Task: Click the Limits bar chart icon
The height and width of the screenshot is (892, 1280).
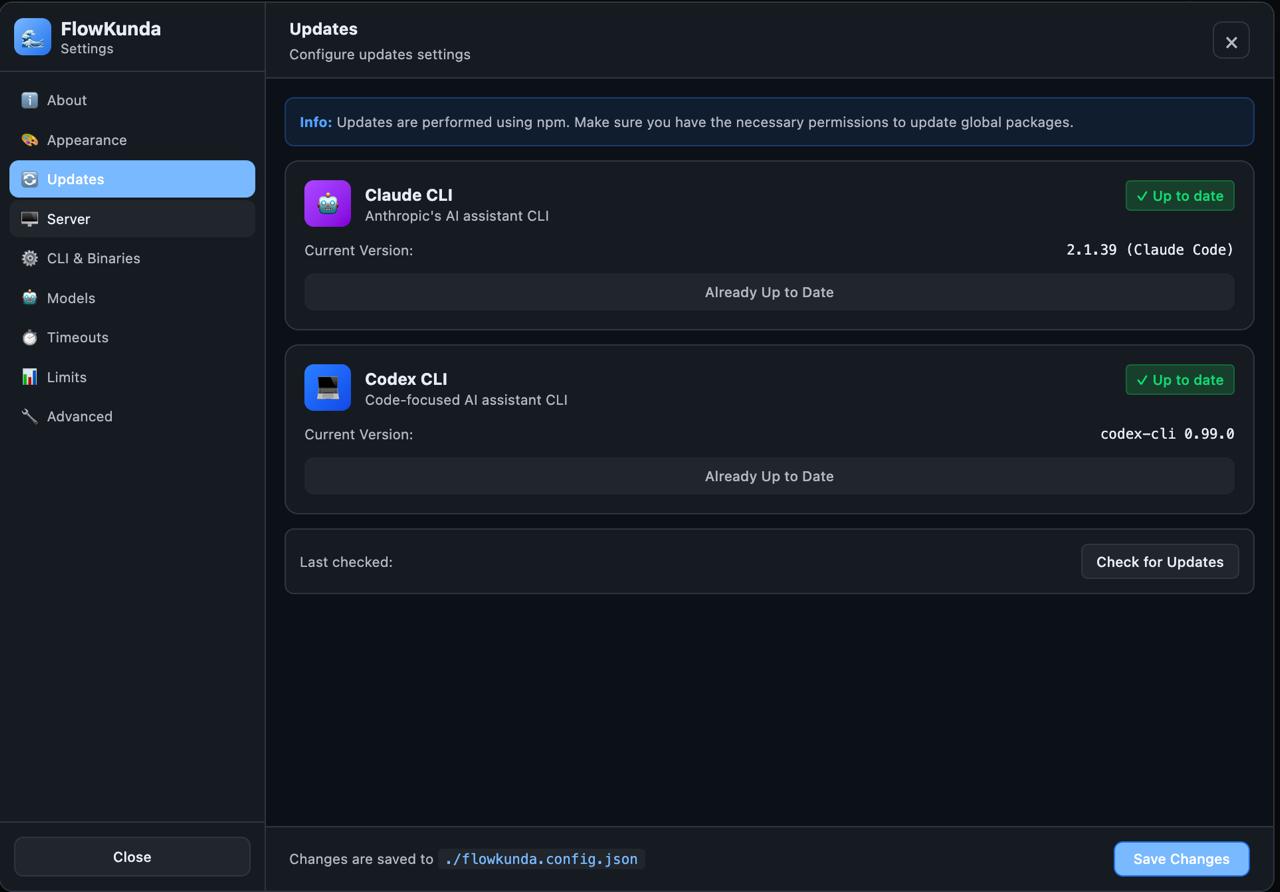Action: 30,377
